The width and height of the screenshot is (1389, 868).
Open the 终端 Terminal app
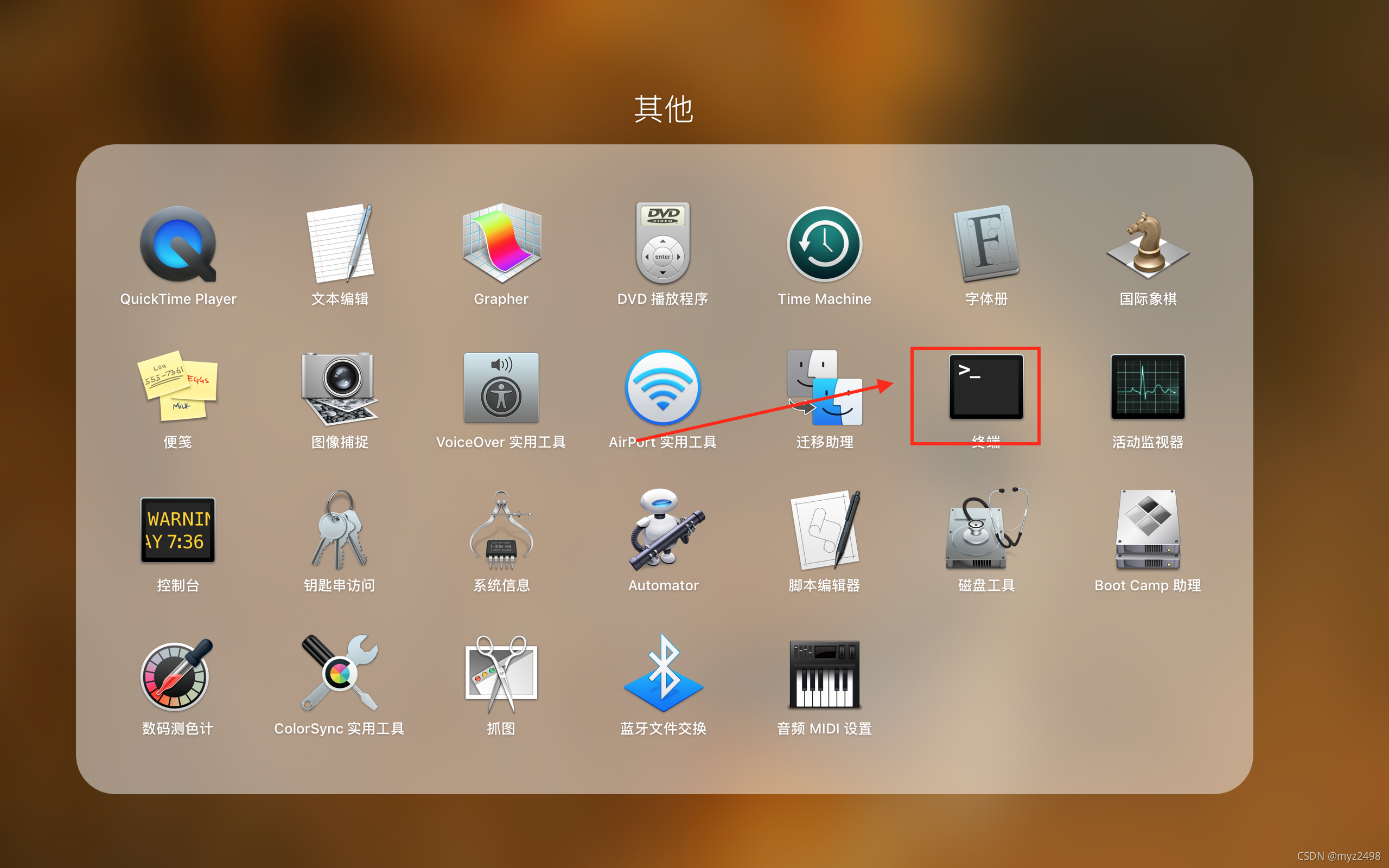(x=986, y=387)
